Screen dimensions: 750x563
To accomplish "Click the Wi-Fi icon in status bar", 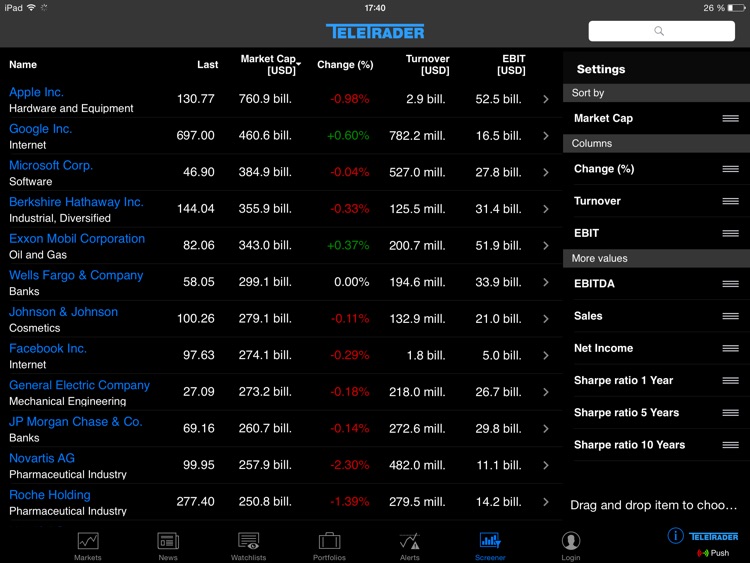I will (x=32, y=8).
